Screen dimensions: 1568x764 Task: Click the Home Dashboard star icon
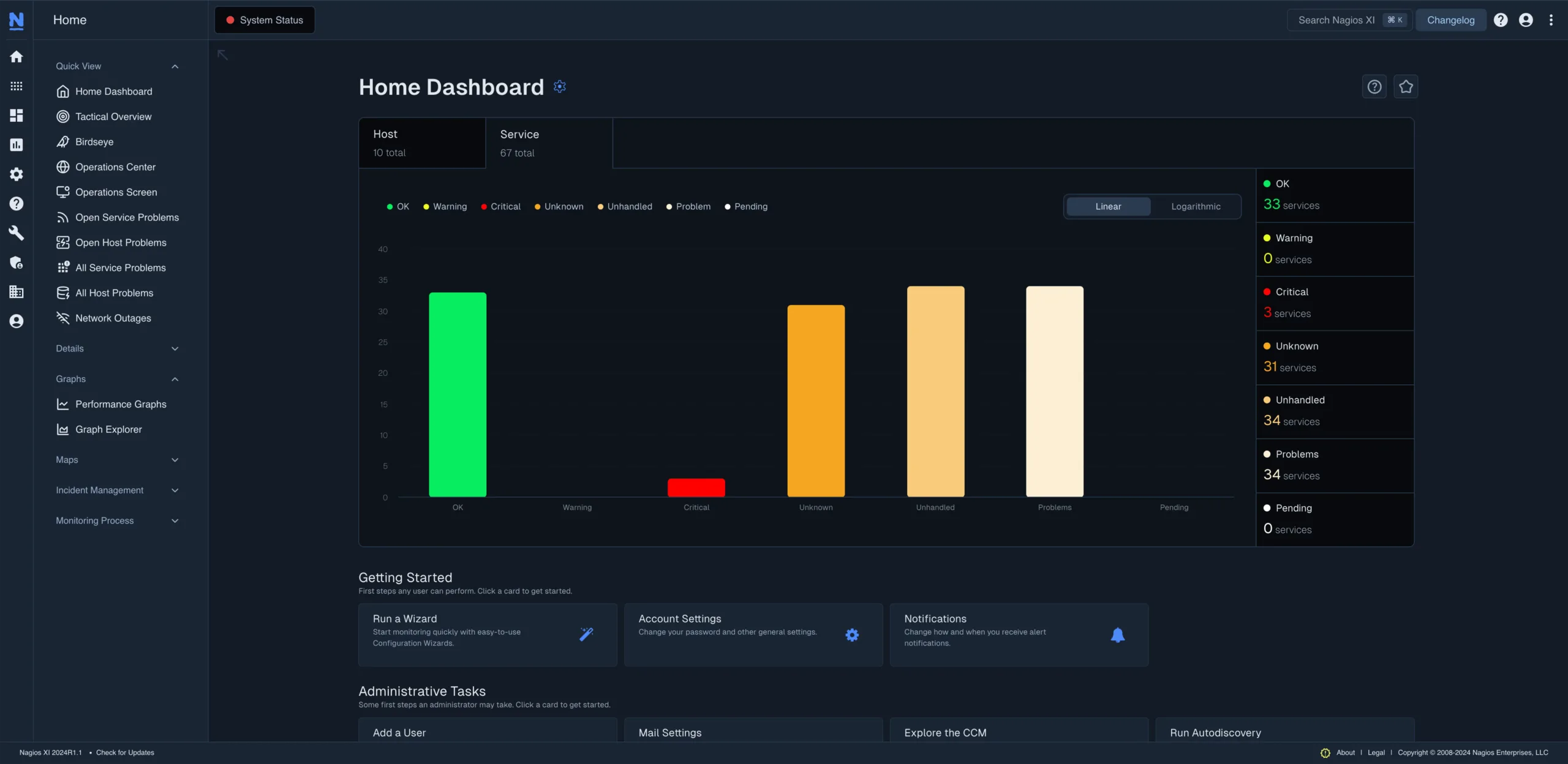[1406, 88]
